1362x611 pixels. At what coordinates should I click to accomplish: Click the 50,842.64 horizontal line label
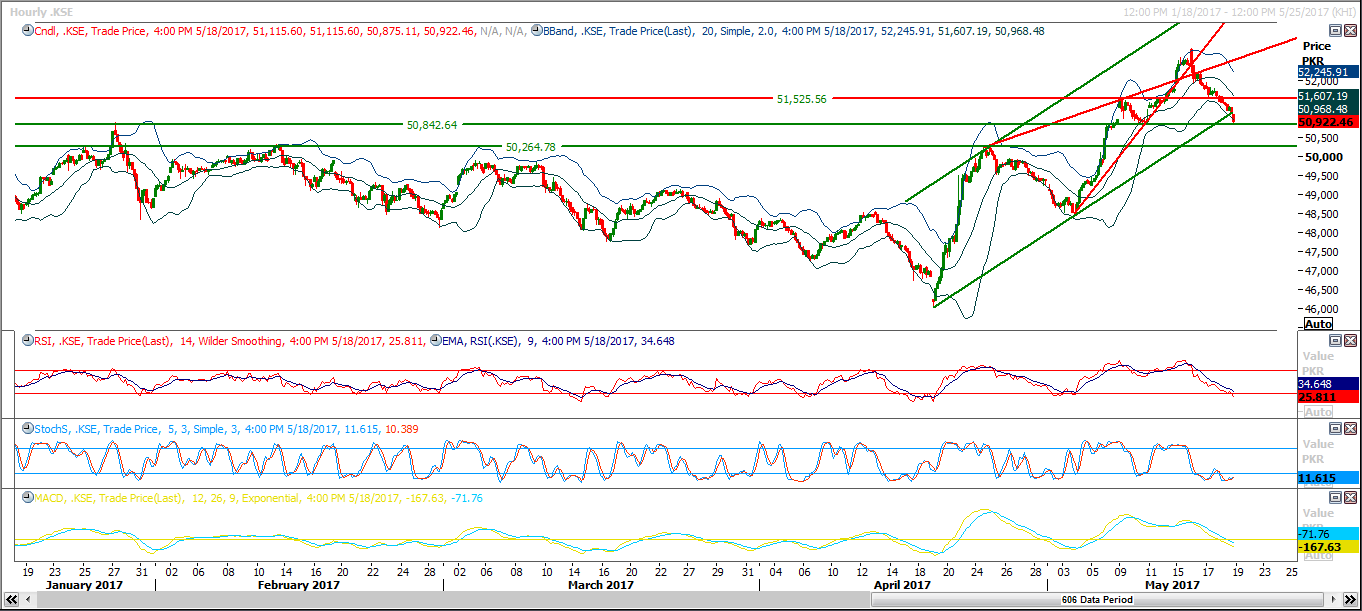(432, 125)
